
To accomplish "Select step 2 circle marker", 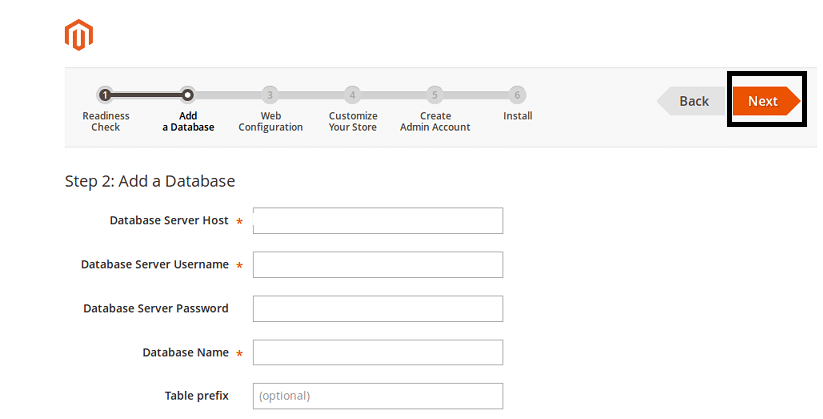I will pyautogui.click(x=187, y=95).
